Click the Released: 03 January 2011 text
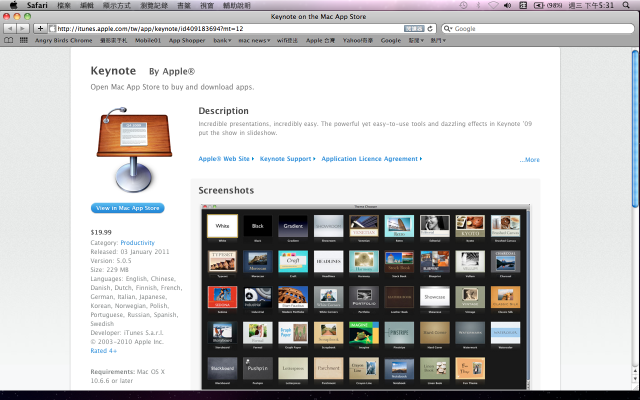Viewport: 640px width, 400px height. [x=130, y=251]
